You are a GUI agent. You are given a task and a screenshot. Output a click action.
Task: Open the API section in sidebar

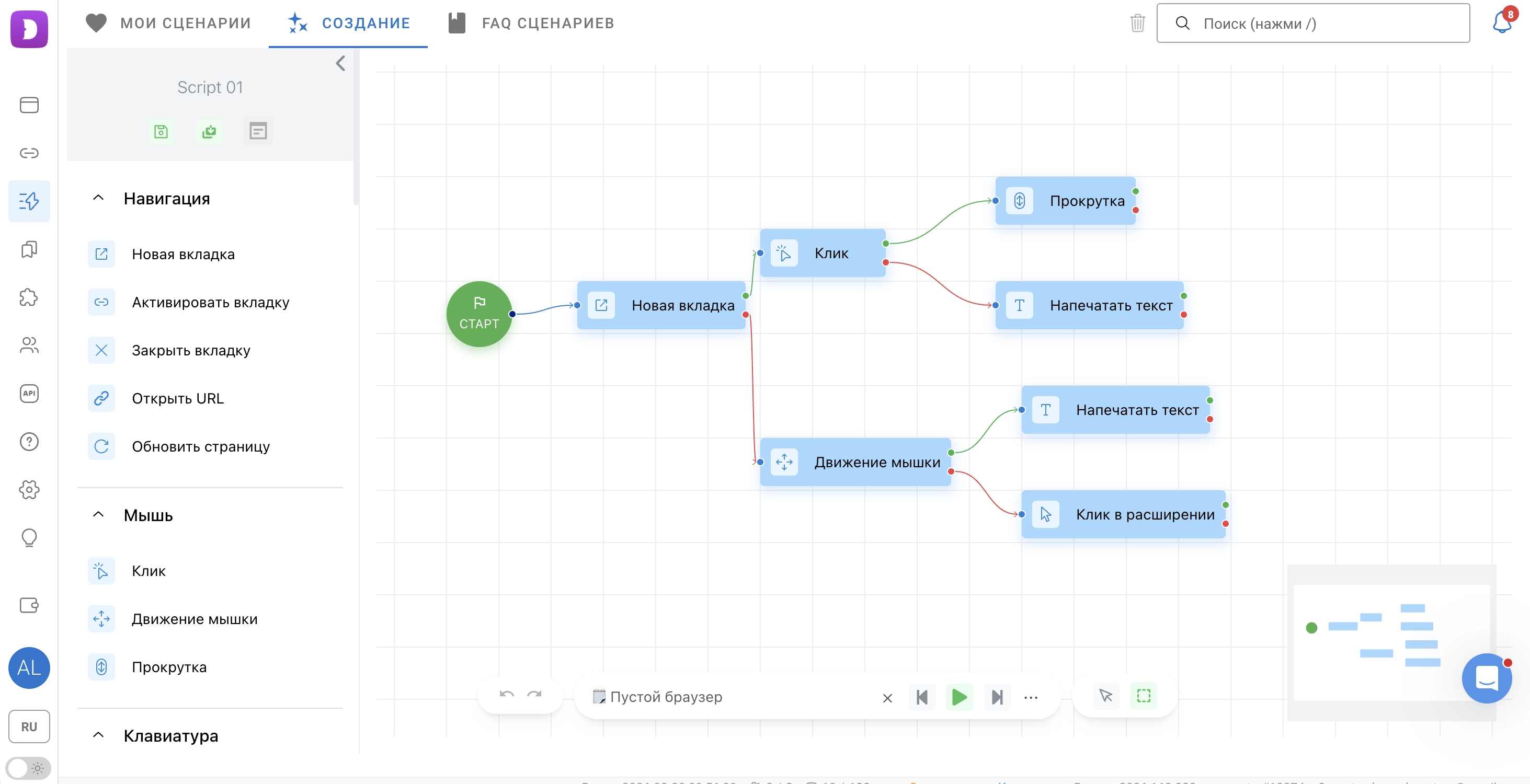[29, 394]
